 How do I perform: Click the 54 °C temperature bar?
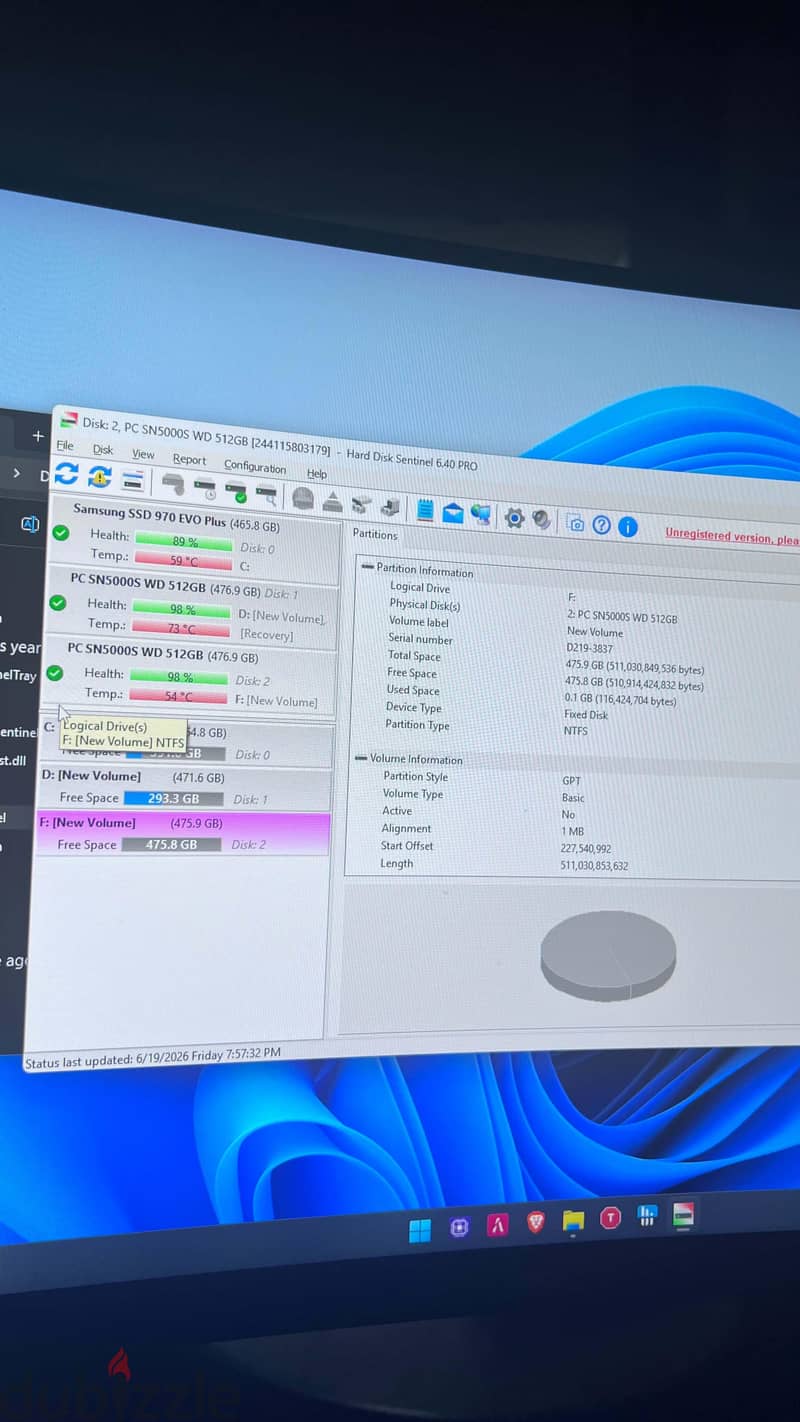180,697
